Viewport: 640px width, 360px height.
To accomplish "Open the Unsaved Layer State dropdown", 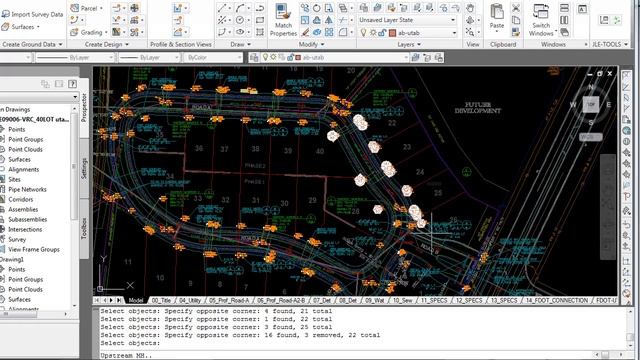I will pyautogui.click(x=407, y=20).
